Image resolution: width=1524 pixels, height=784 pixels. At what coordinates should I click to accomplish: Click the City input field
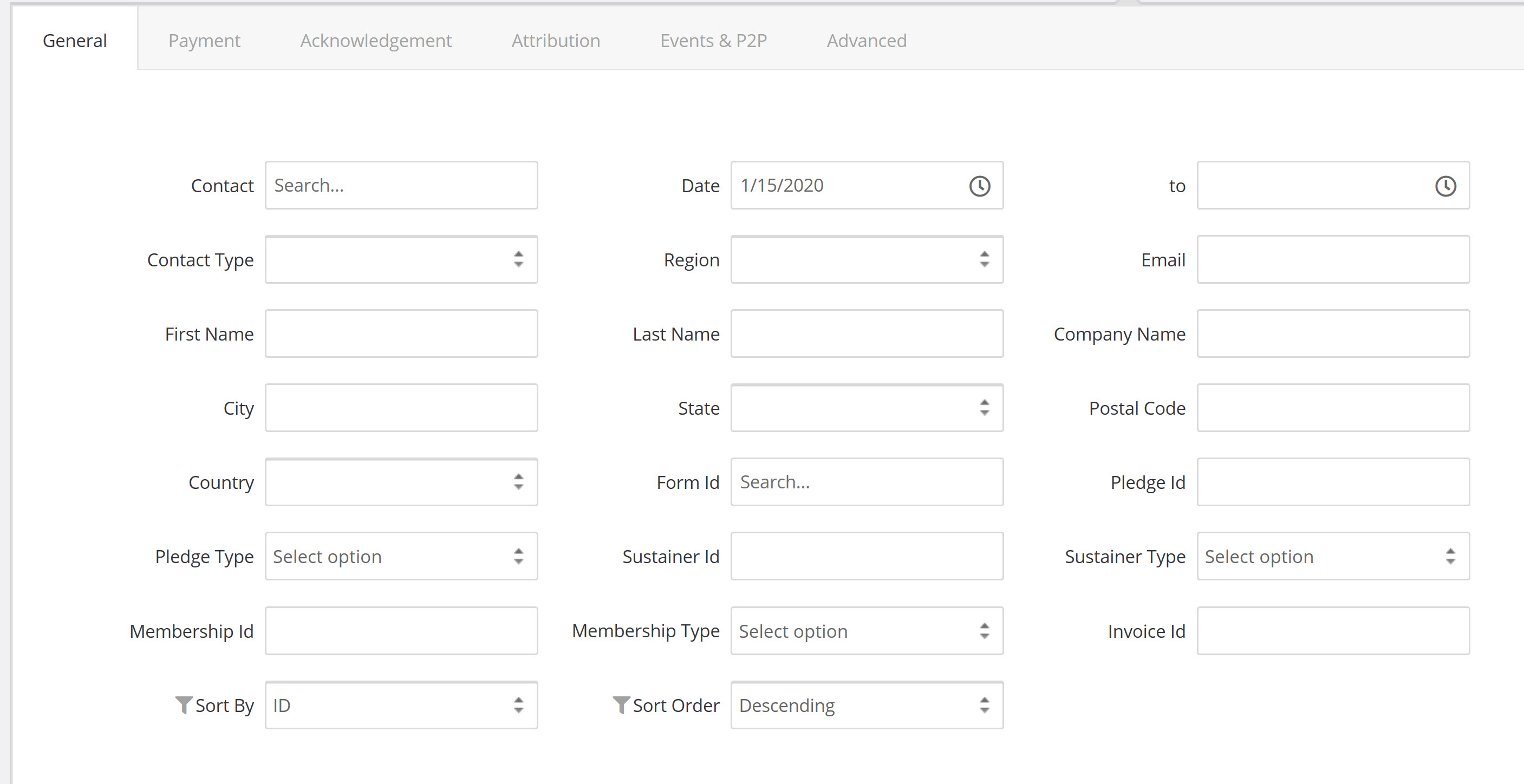401,408
